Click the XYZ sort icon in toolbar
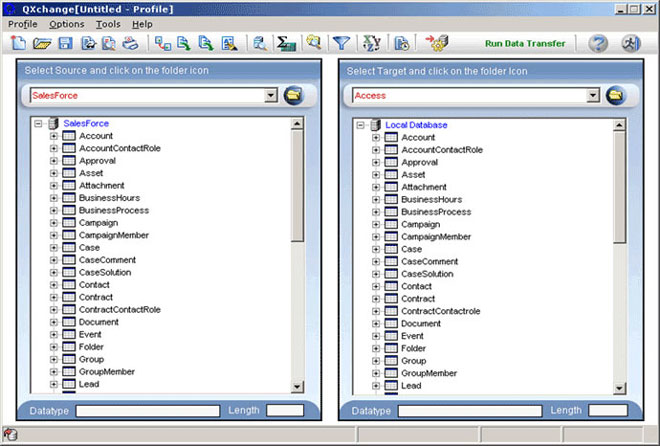This screenshot has width=660, height=446. pos(372,43)
